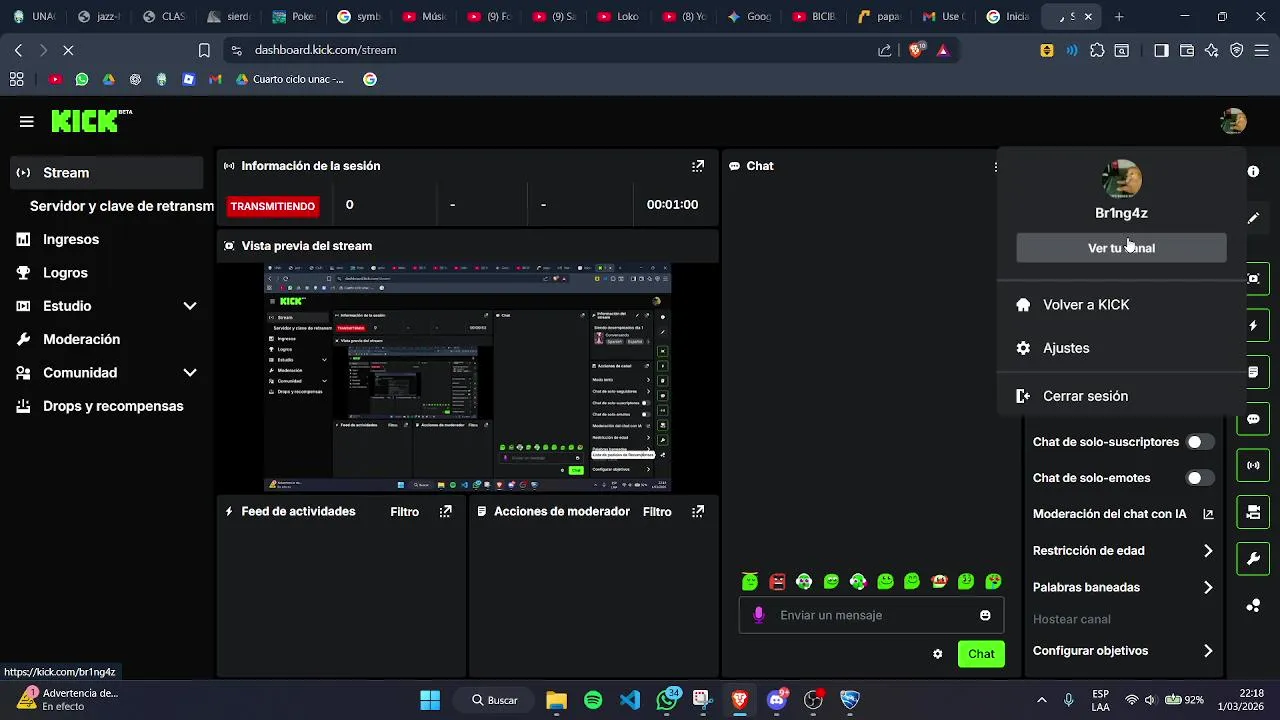Click the KICK beta logo
Viewport: 1280px width, 720px height.
[91, 121]
